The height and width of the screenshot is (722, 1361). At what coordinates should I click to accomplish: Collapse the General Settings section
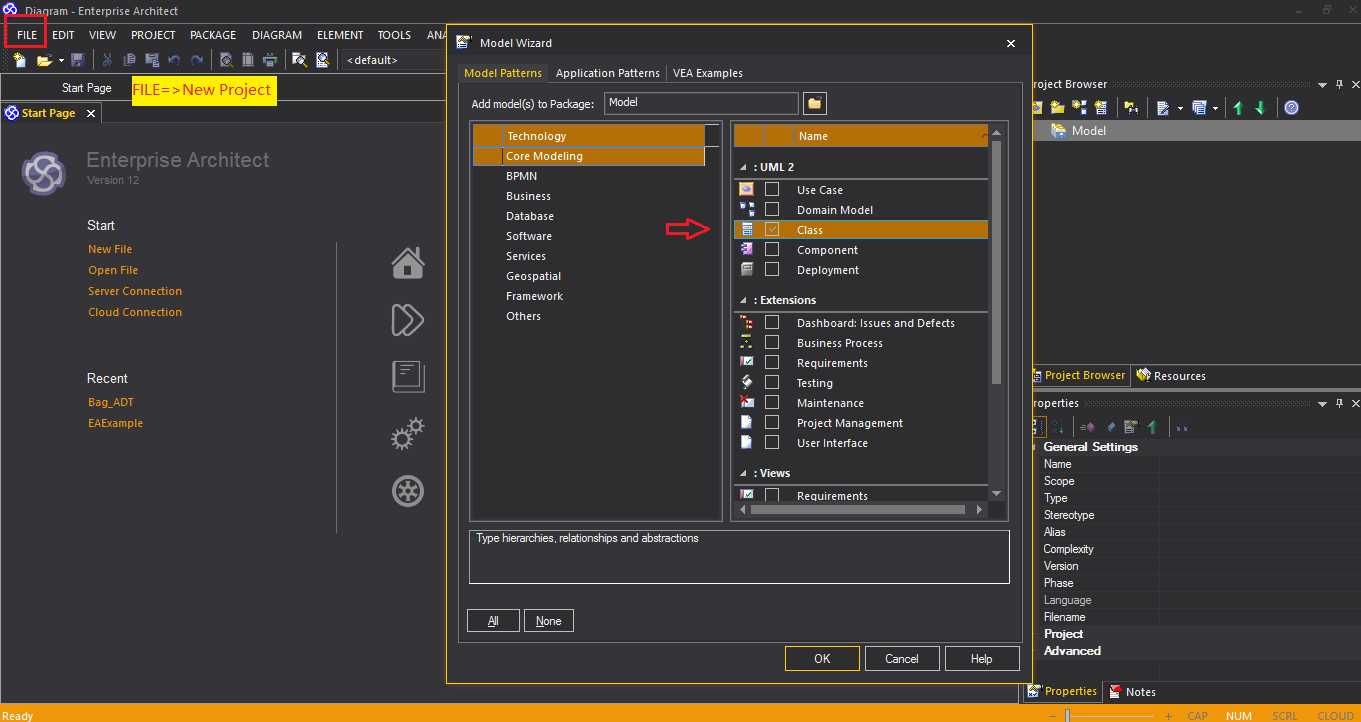(x=1036, y=447)
